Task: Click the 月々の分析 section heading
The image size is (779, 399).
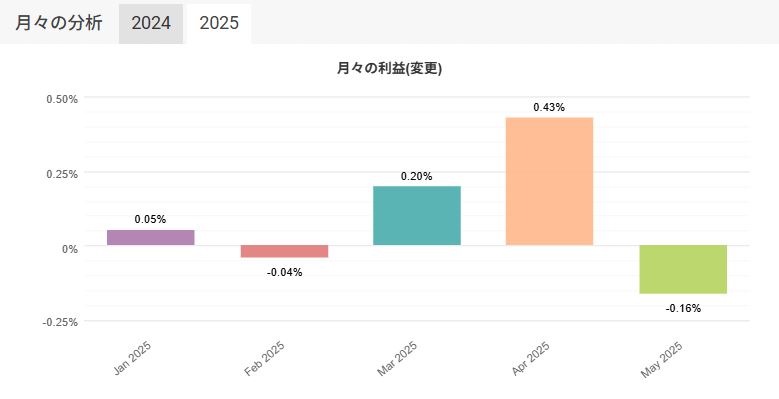Action: [59, 23]
